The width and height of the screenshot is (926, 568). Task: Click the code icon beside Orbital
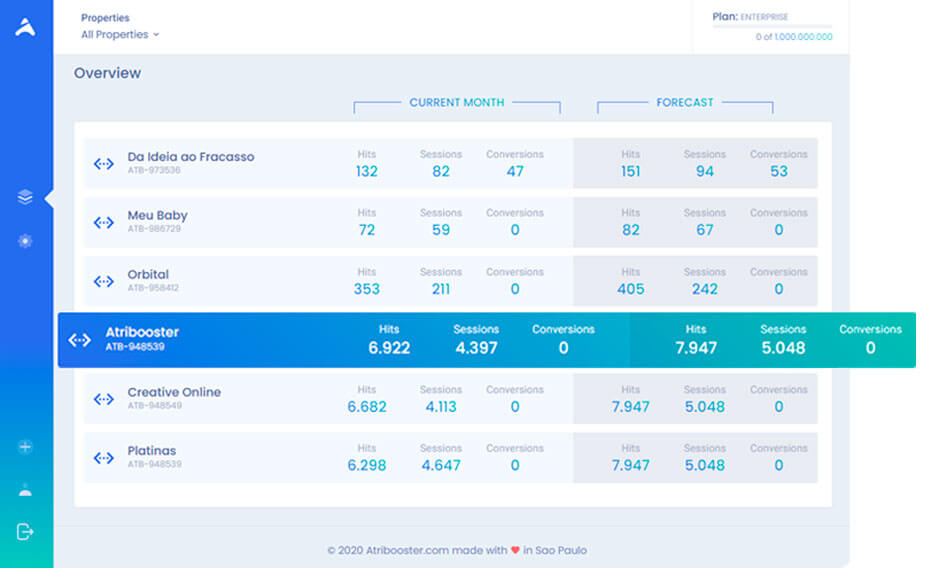pos(104,281)
